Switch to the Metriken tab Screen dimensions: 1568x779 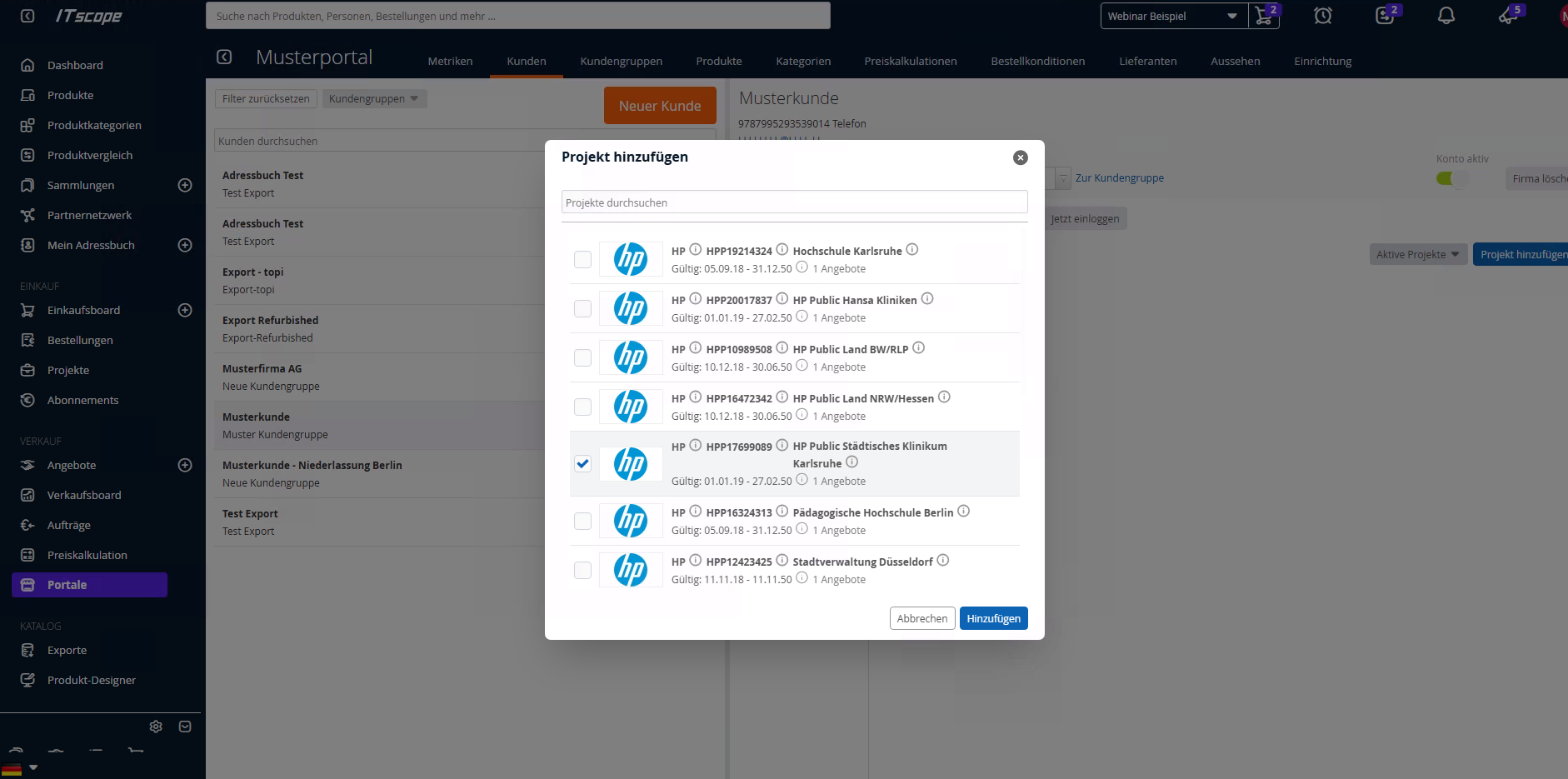[x=450, y=61]
